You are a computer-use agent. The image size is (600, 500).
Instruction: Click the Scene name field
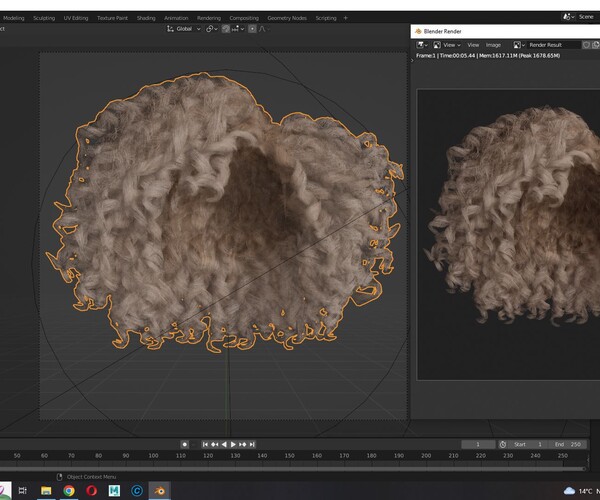tap(587, 17)
